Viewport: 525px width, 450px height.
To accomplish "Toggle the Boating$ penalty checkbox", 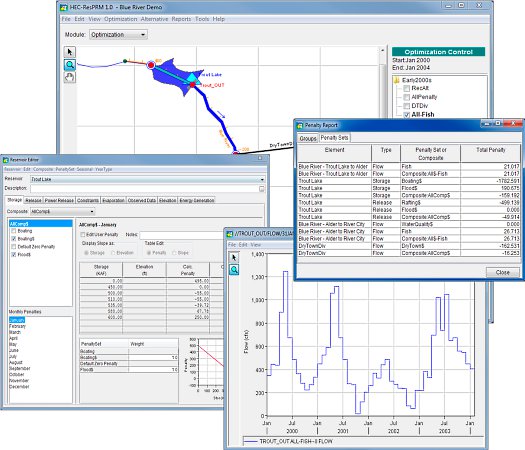I will pos(14,239).
